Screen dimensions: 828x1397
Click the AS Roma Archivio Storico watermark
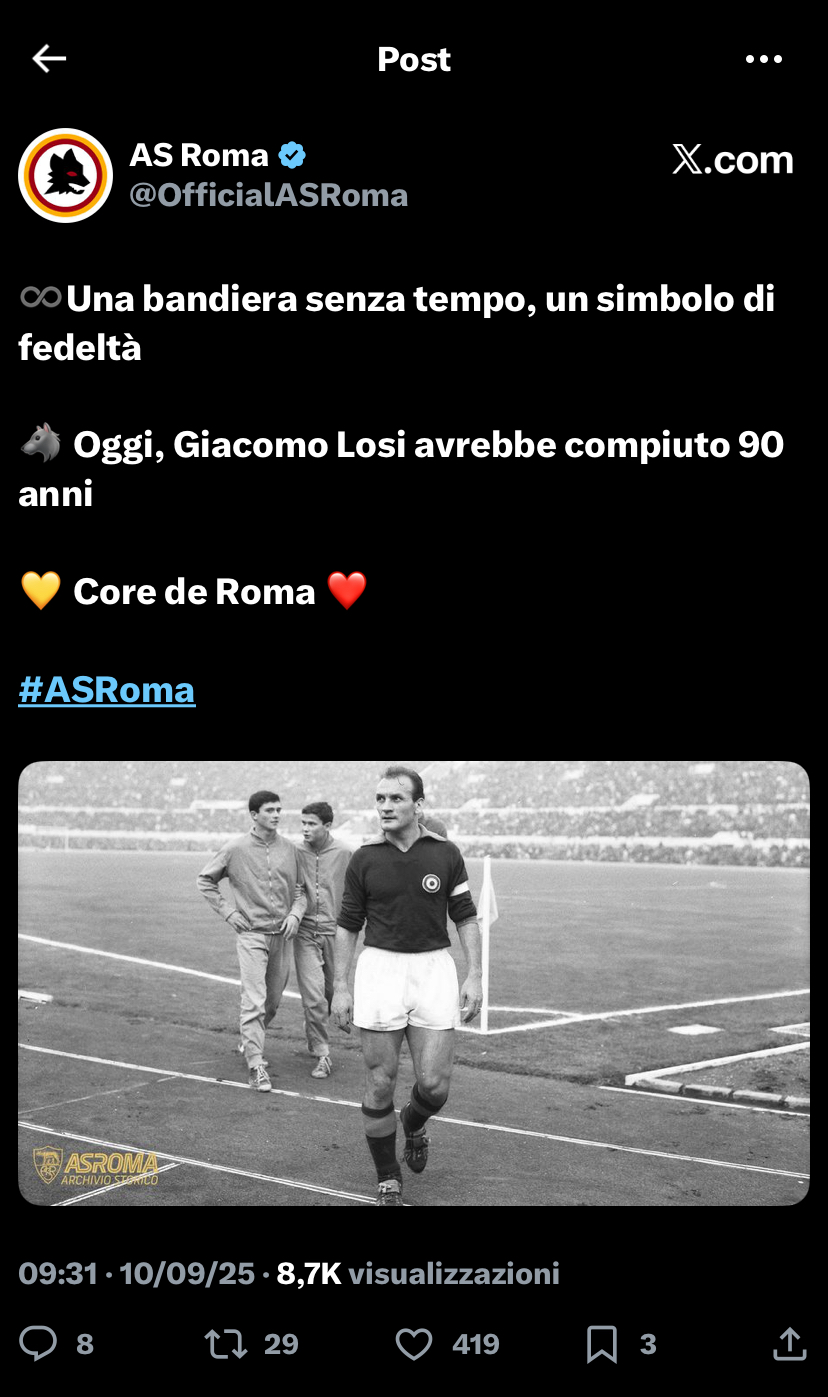click(x=96, y=1166)
